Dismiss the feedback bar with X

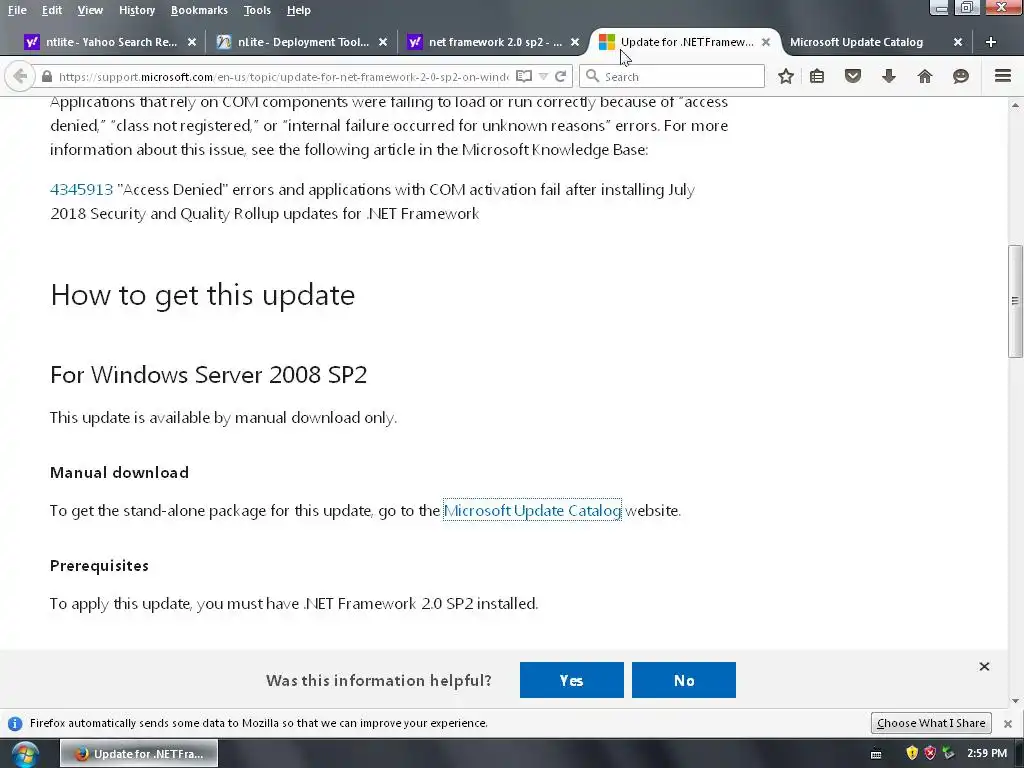(x=984, y=666)
